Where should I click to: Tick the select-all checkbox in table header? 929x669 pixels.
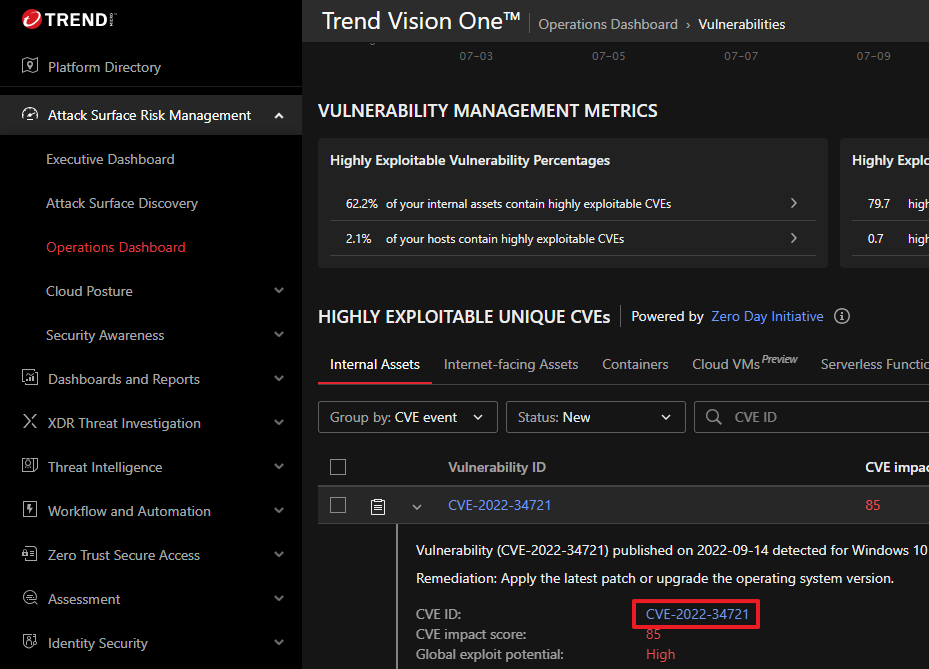[338, 467]
